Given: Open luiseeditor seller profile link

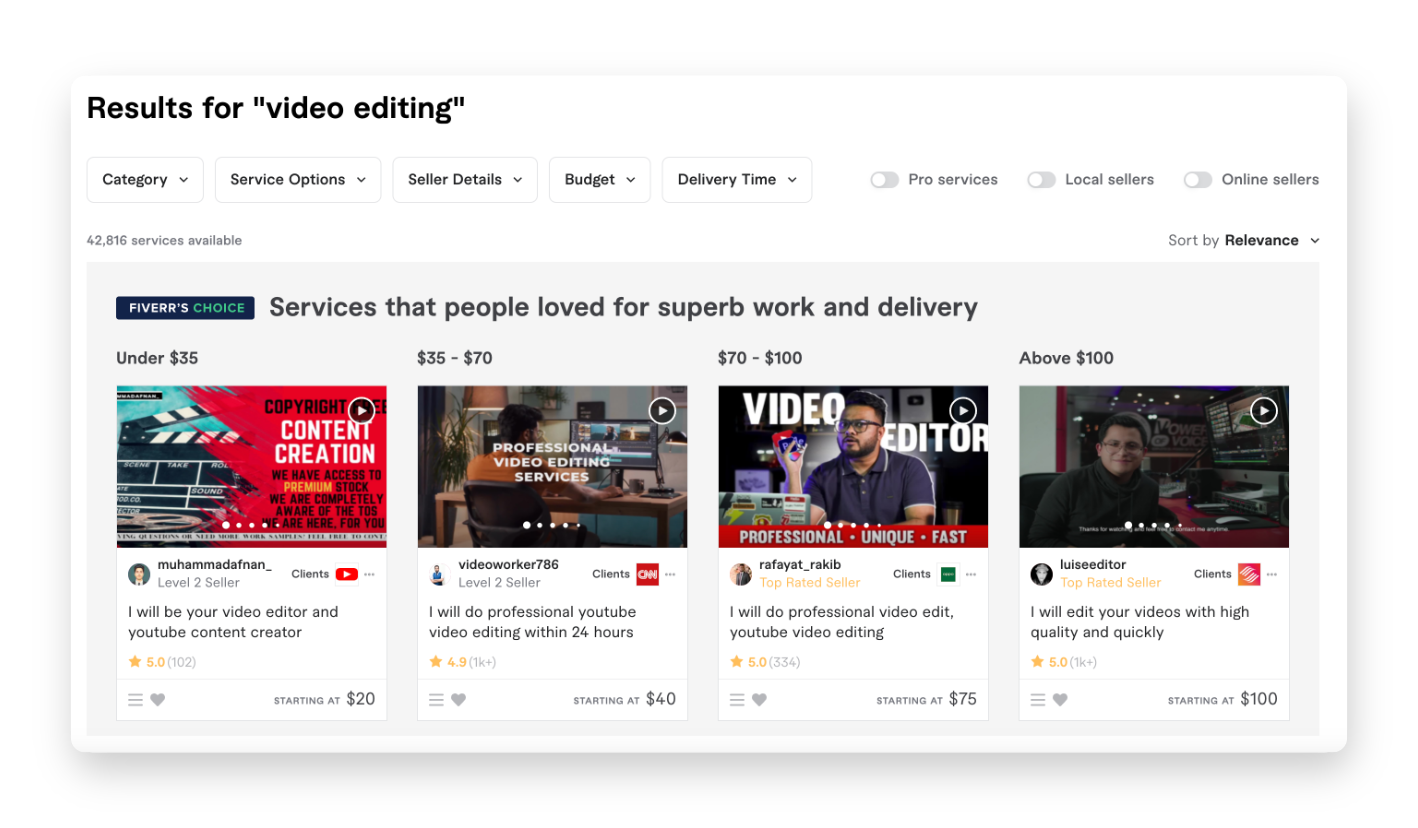Looking at the screenshot, I should click(1093, 565).
